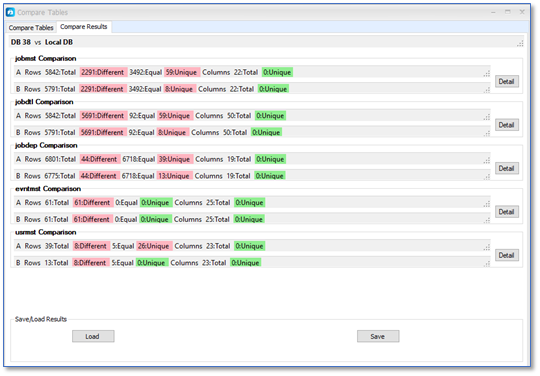The width and height of the screenshot is (540, 376).
Task: Click jobmst row A 59:Unique label
Action: click(182, 72)
